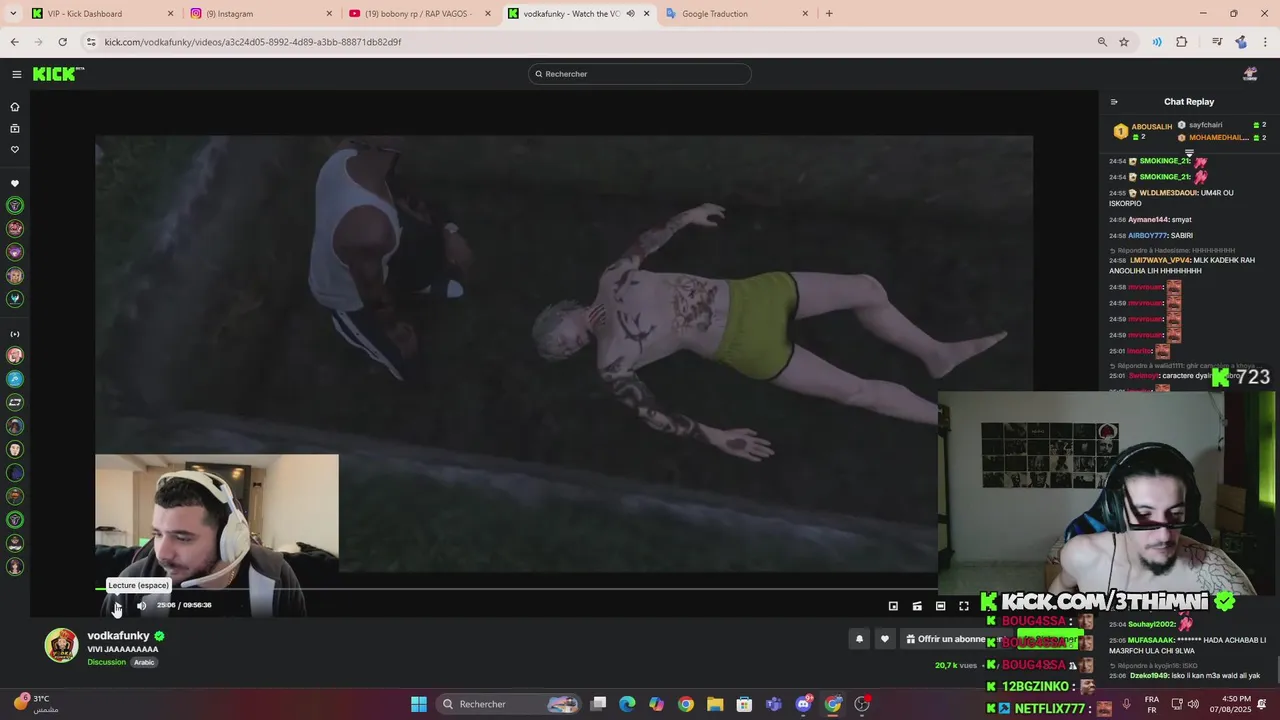Viewport: 1280px width, 720px height.
Task: Open Following heart outline icon in sidebar
Action: coord(15,150)
